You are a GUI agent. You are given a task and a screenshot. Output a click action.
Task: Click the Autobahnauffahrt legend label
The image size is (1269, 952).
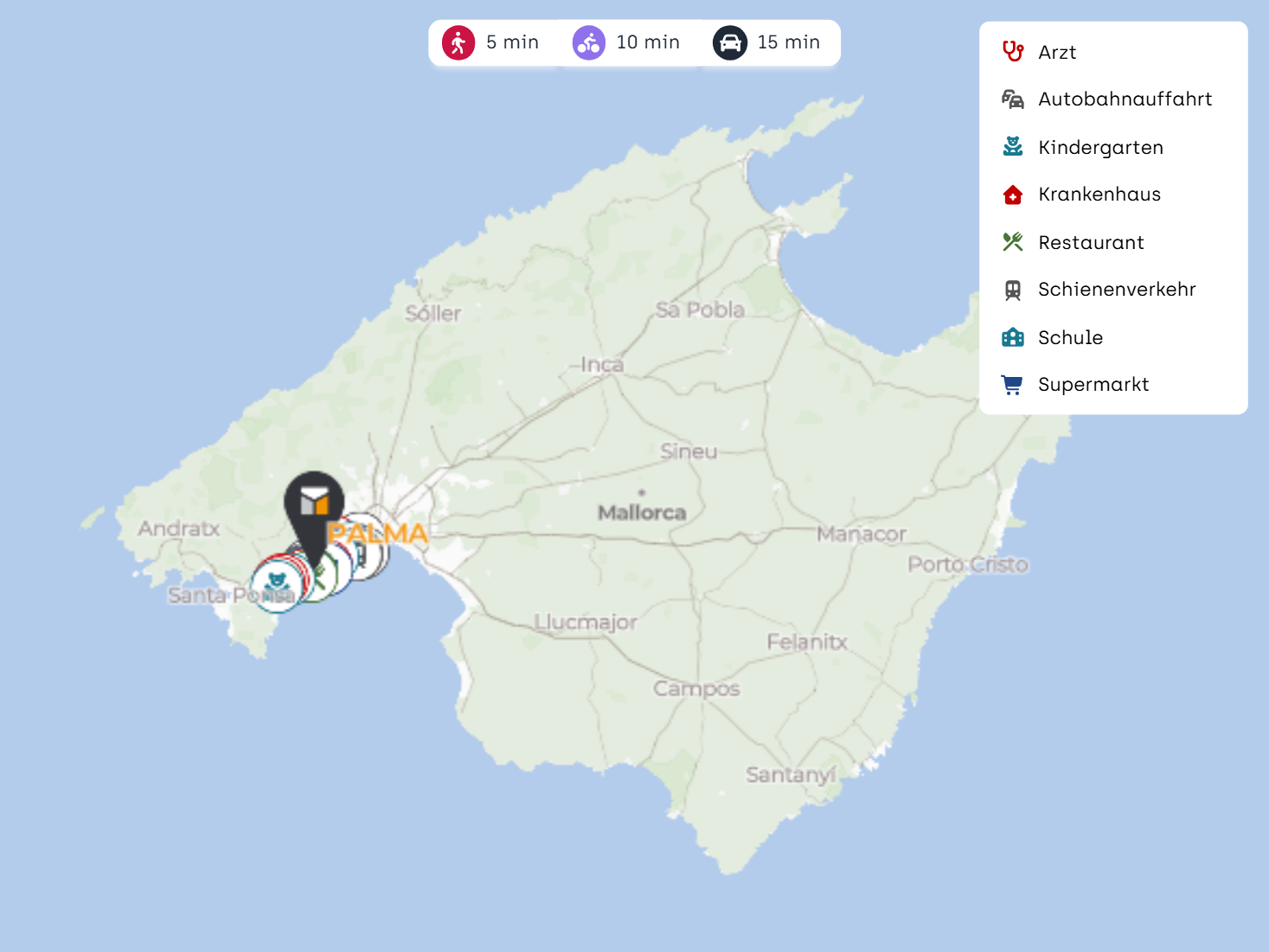coord(1125,99)
